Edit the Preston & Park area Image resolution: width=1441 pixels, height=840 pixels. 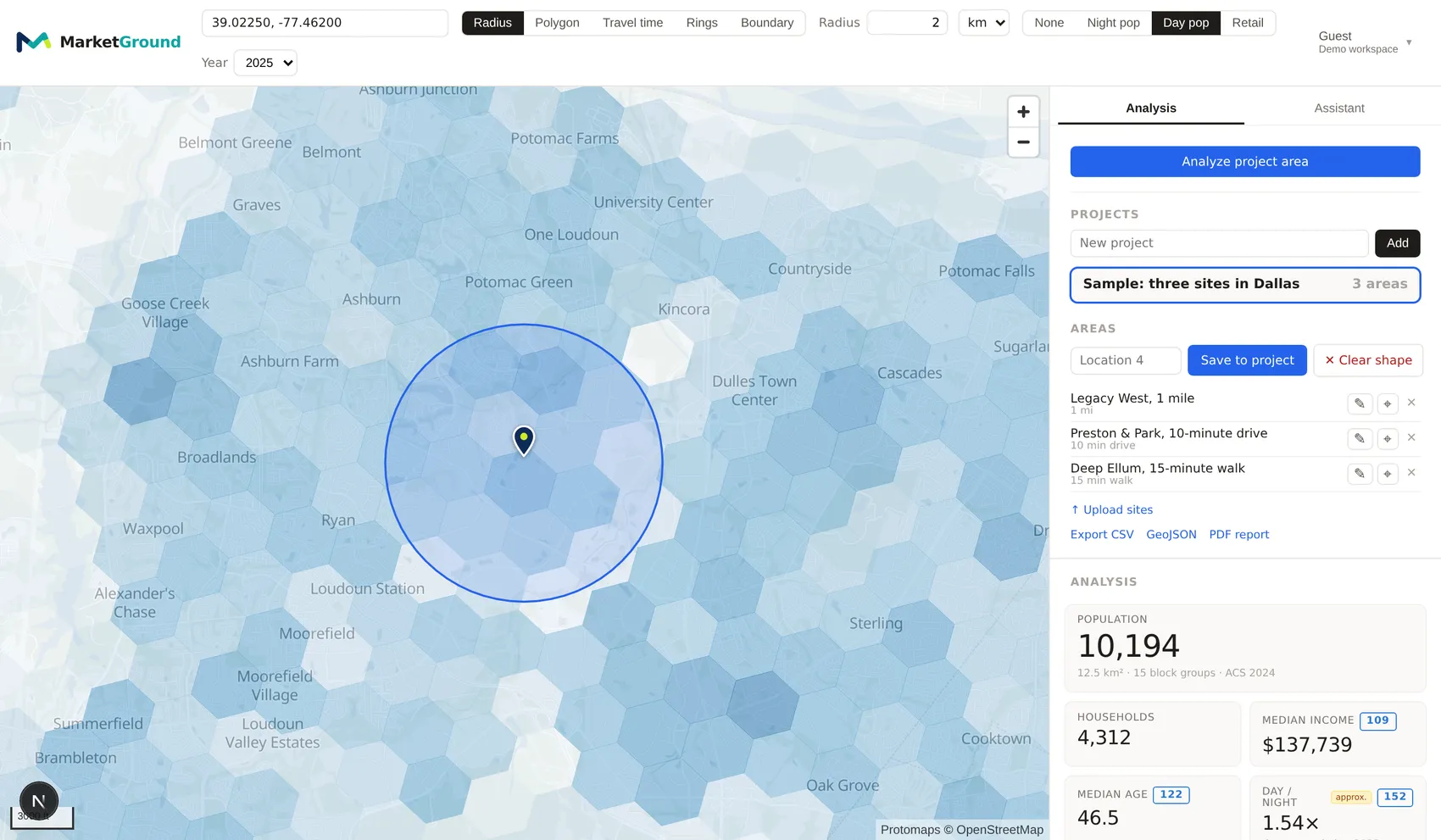click(x=1360, y=438)
